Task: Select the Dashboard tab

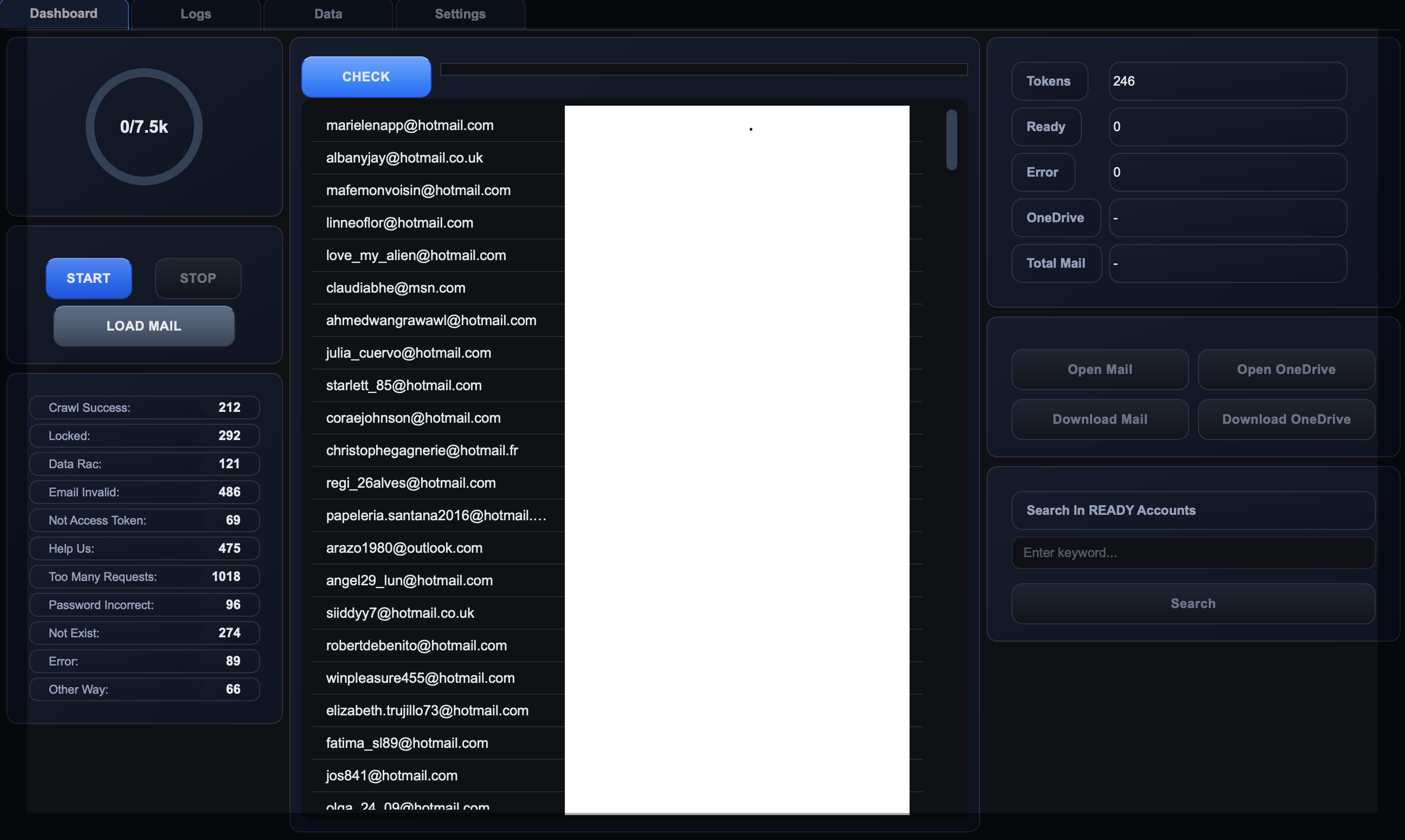Action: click(x=63, y=14)
